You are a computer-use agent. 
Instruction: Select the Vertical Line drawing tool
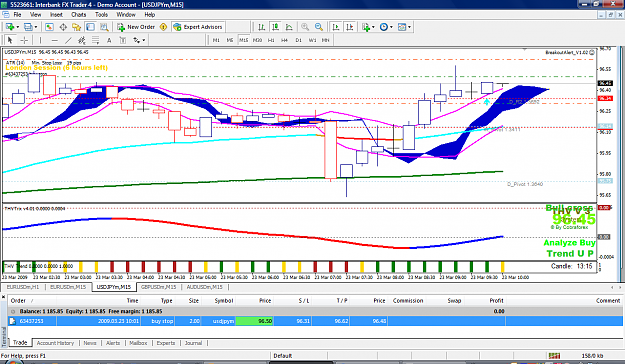[40, 40]
